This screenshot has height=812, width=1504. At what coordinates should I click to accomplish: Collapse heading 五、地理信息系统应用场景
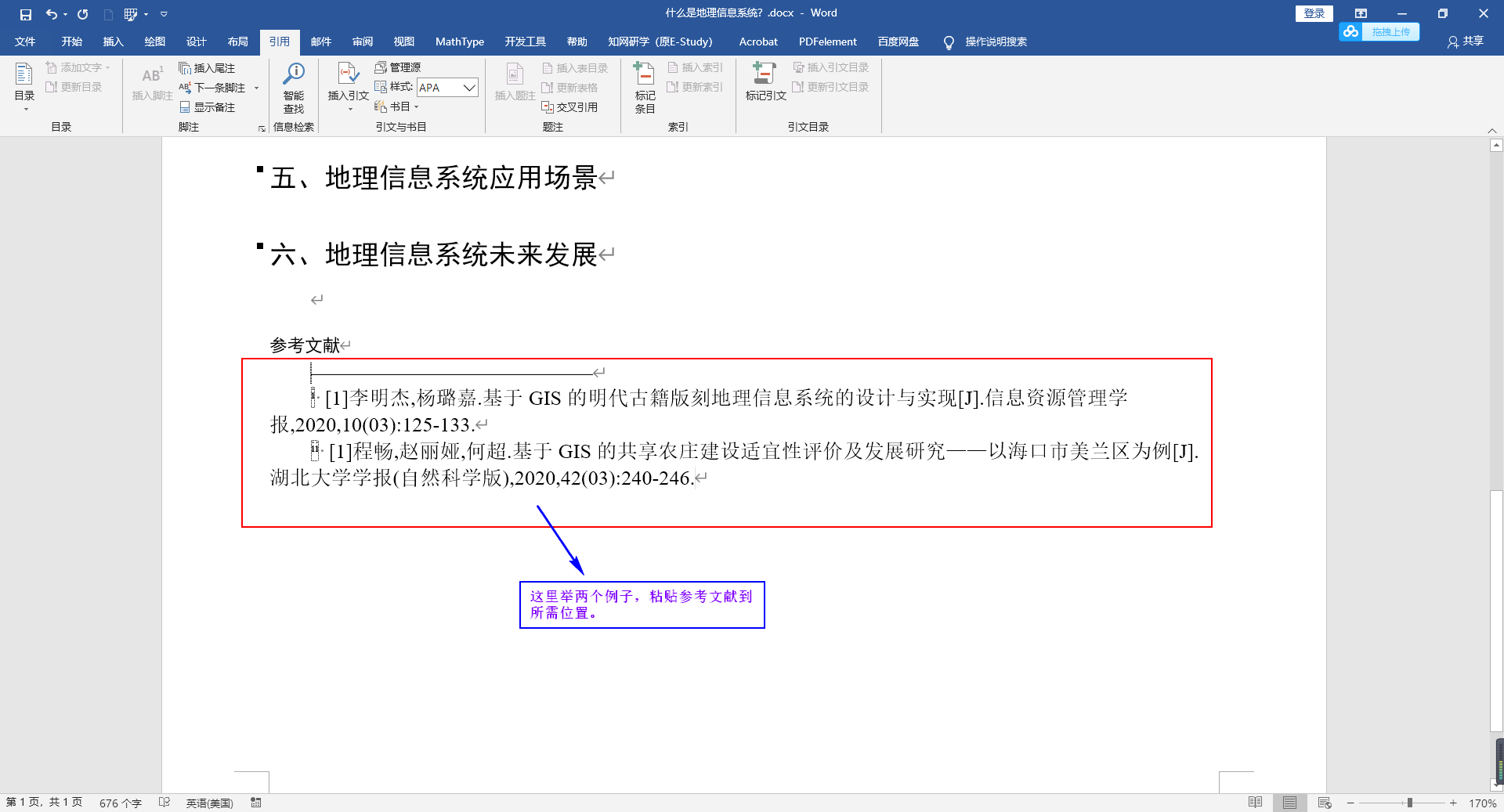click(260, 168)
